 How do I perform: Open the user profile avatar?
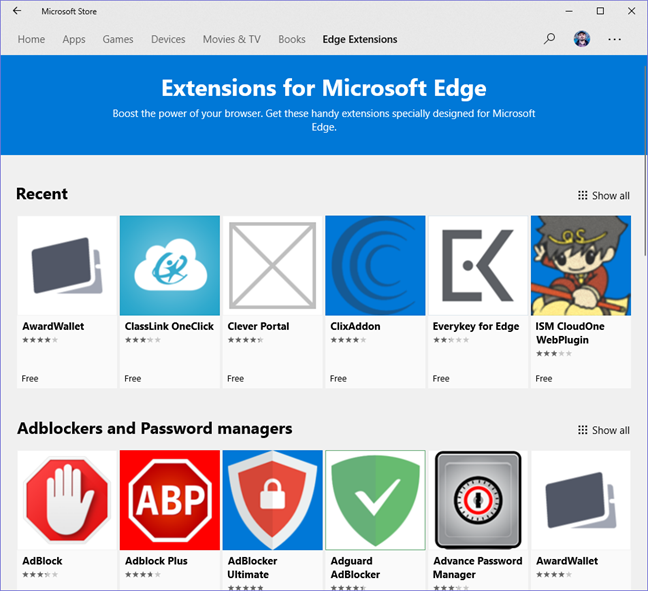pos(581,39)
